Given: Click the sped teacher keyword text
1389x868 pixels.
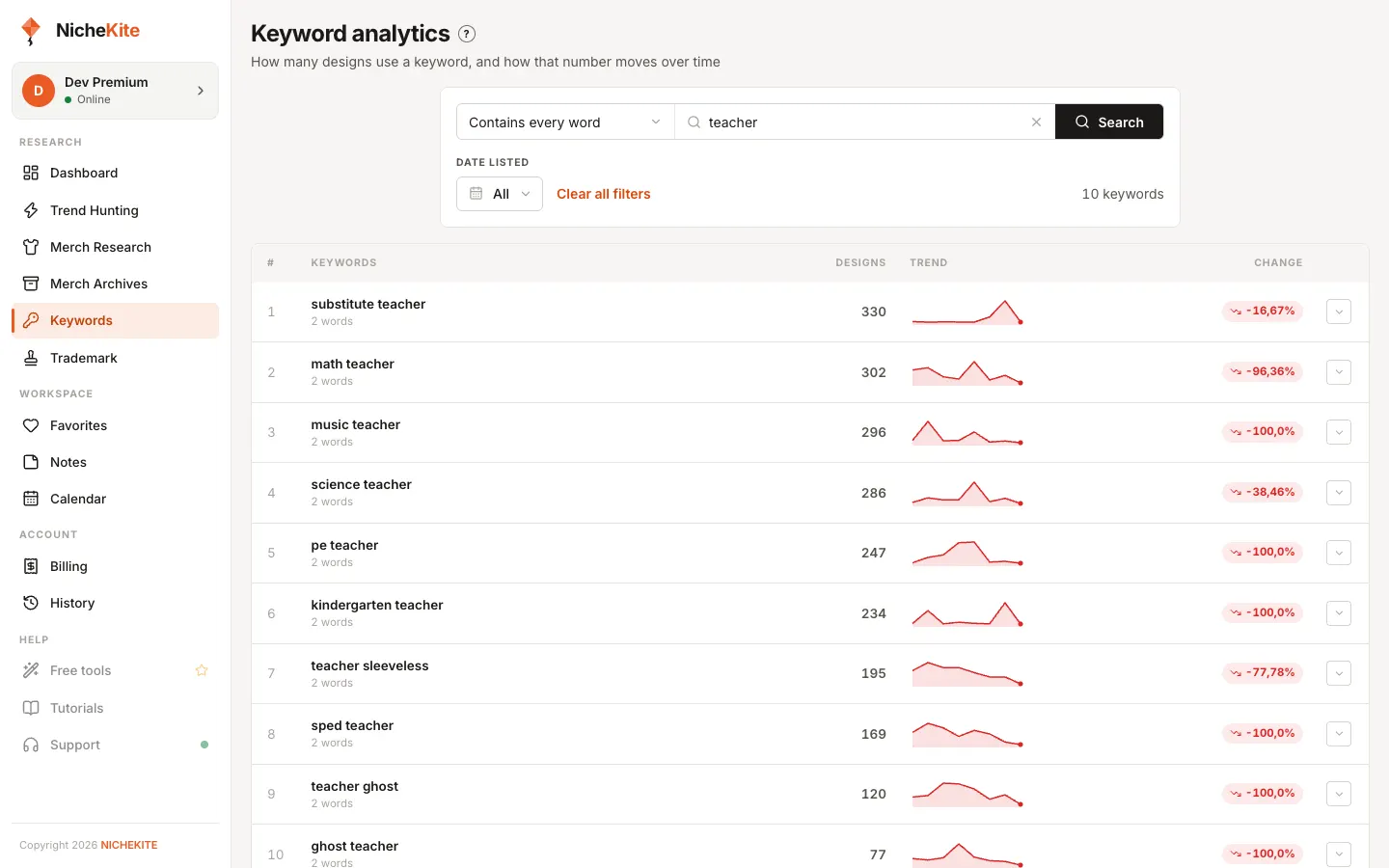Looking at the screenshot, I should 352,725.
